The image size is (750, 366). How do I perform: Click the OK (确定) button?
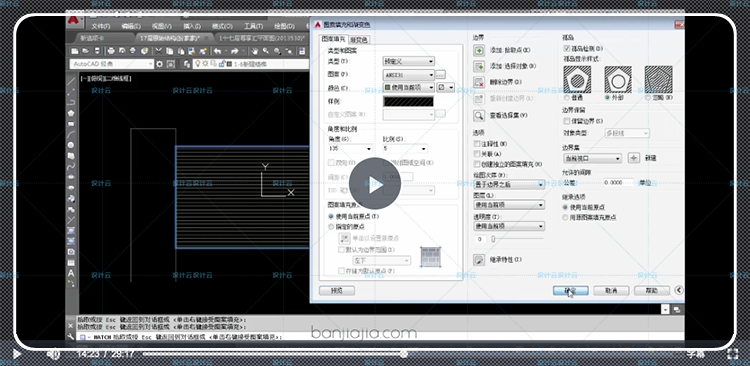[571, 290]
